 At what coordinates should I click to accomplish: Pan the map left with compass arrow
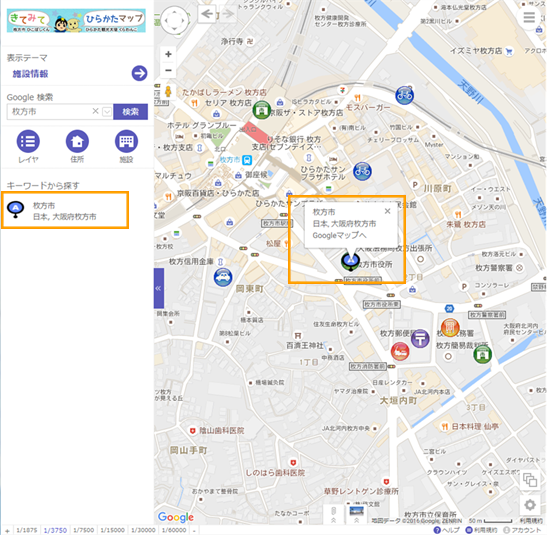[166, 20]
